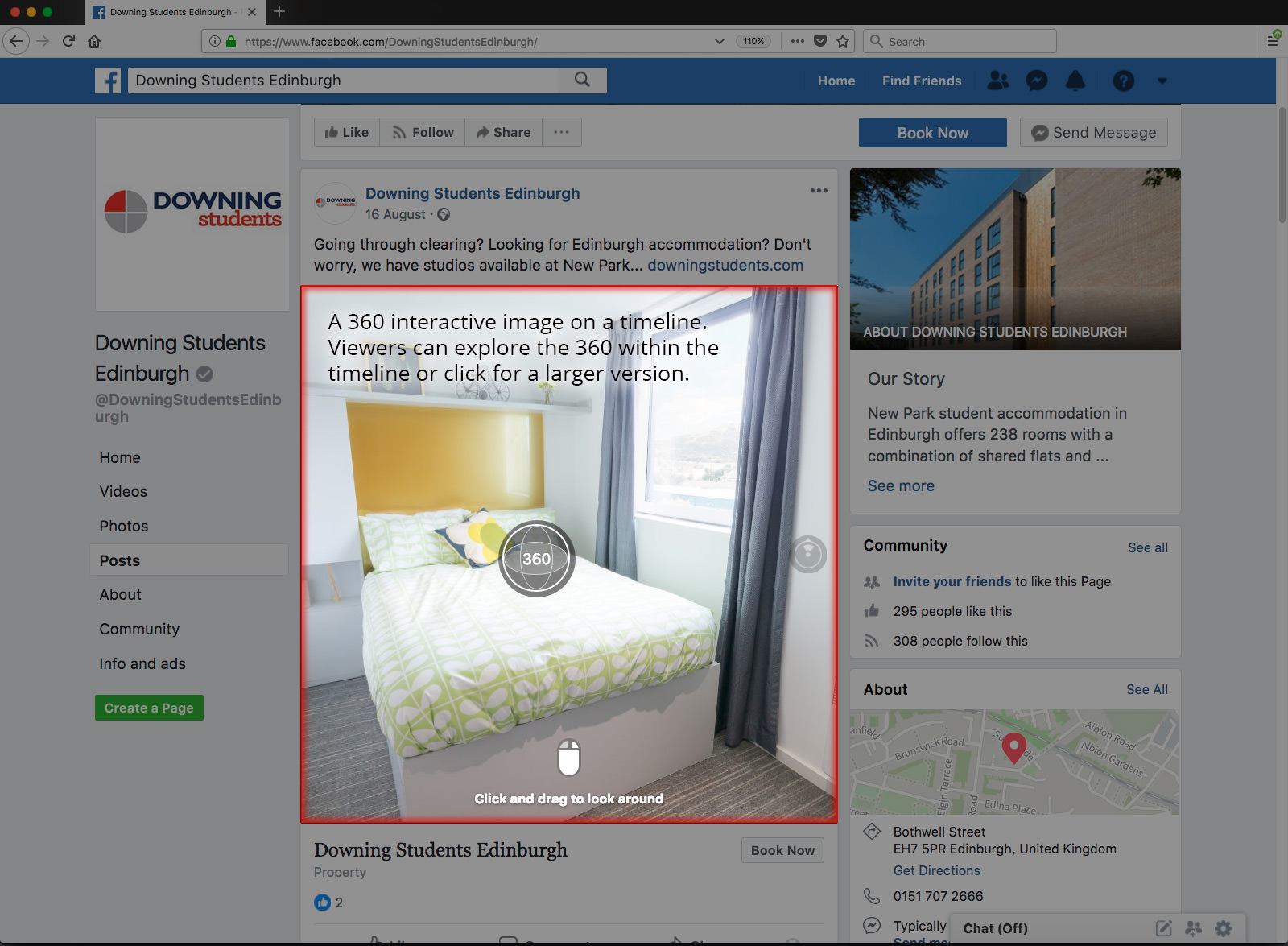Image resolution: width=1288 pixels, height=946 pixels.
Task: Open Home in page sidebar
Action: click(120, 457)
